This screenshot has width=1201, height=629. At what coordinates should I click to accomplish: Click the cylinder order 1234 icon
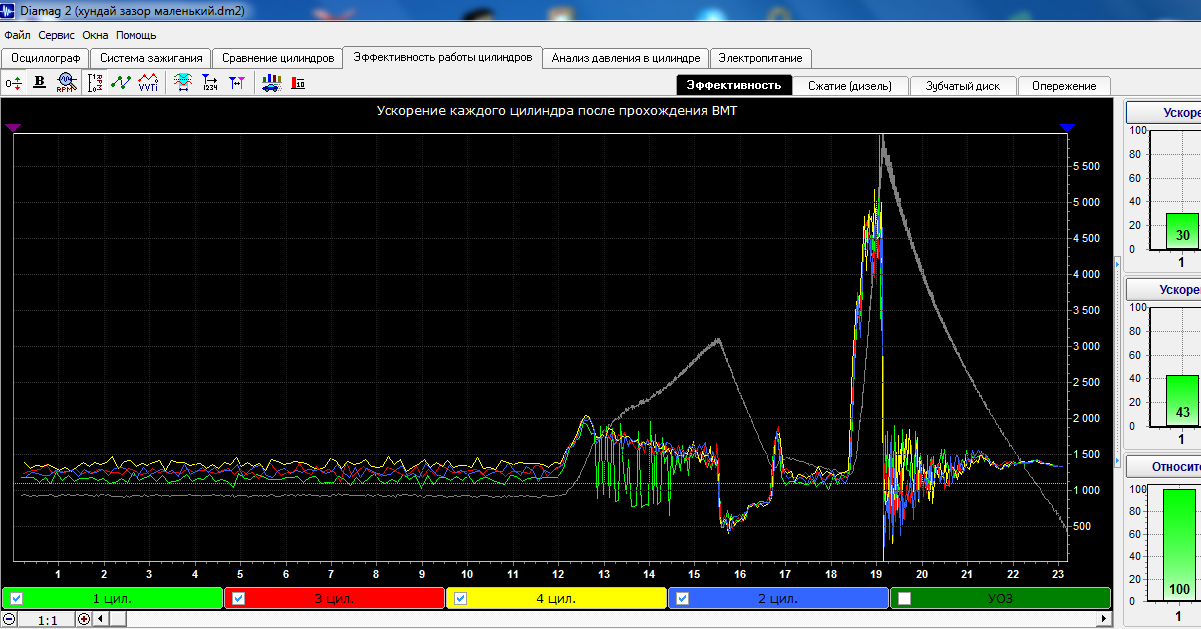click(x=210, y=83)
